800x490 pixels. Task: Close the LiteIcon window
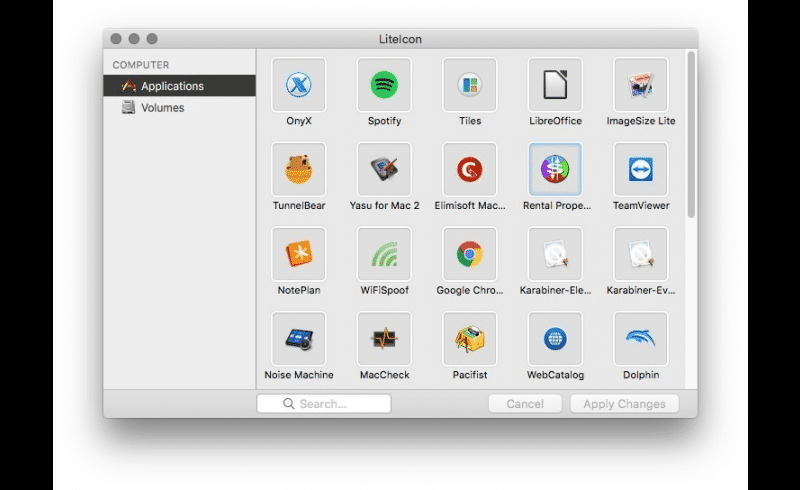(116, 39)
